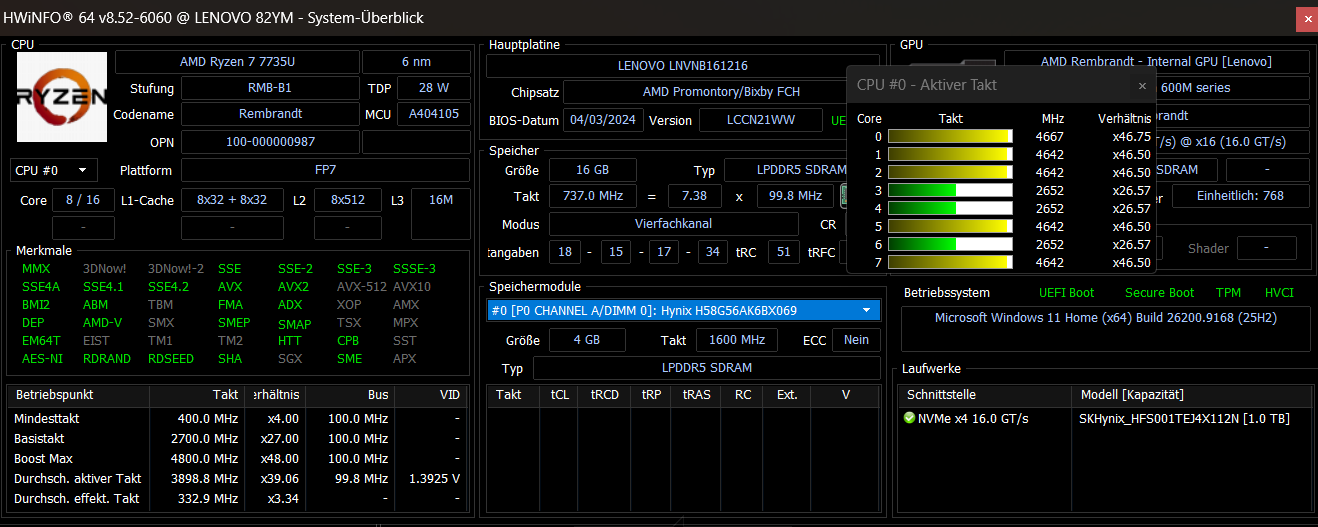Click the AMD Rembrandt Internal GPU name field
The image size is (1318, 527).
pyautogui.click(x=1156, y=62)
